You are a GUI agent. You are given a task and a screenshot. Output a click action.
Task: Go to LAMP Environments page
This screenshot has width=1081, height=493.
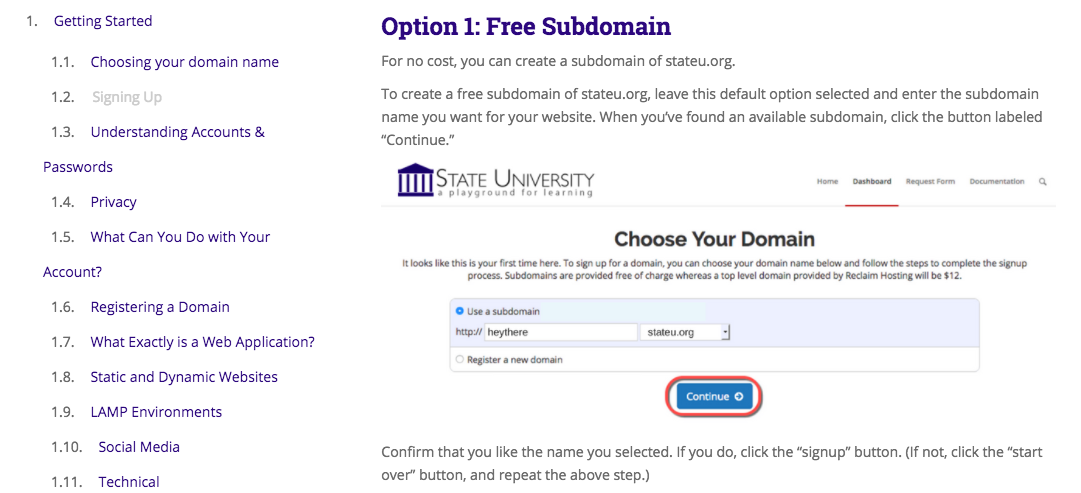(x=156, y=412)
